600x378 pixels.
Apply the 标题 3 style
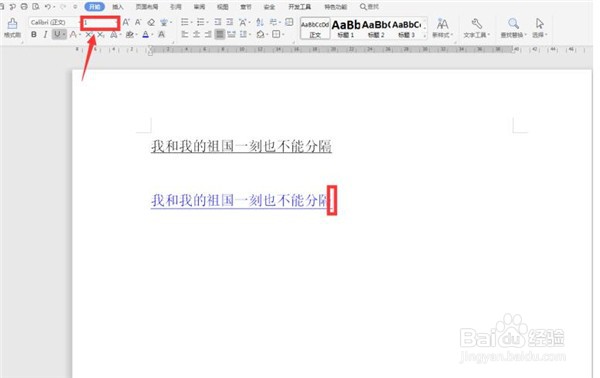click(406, 28)
